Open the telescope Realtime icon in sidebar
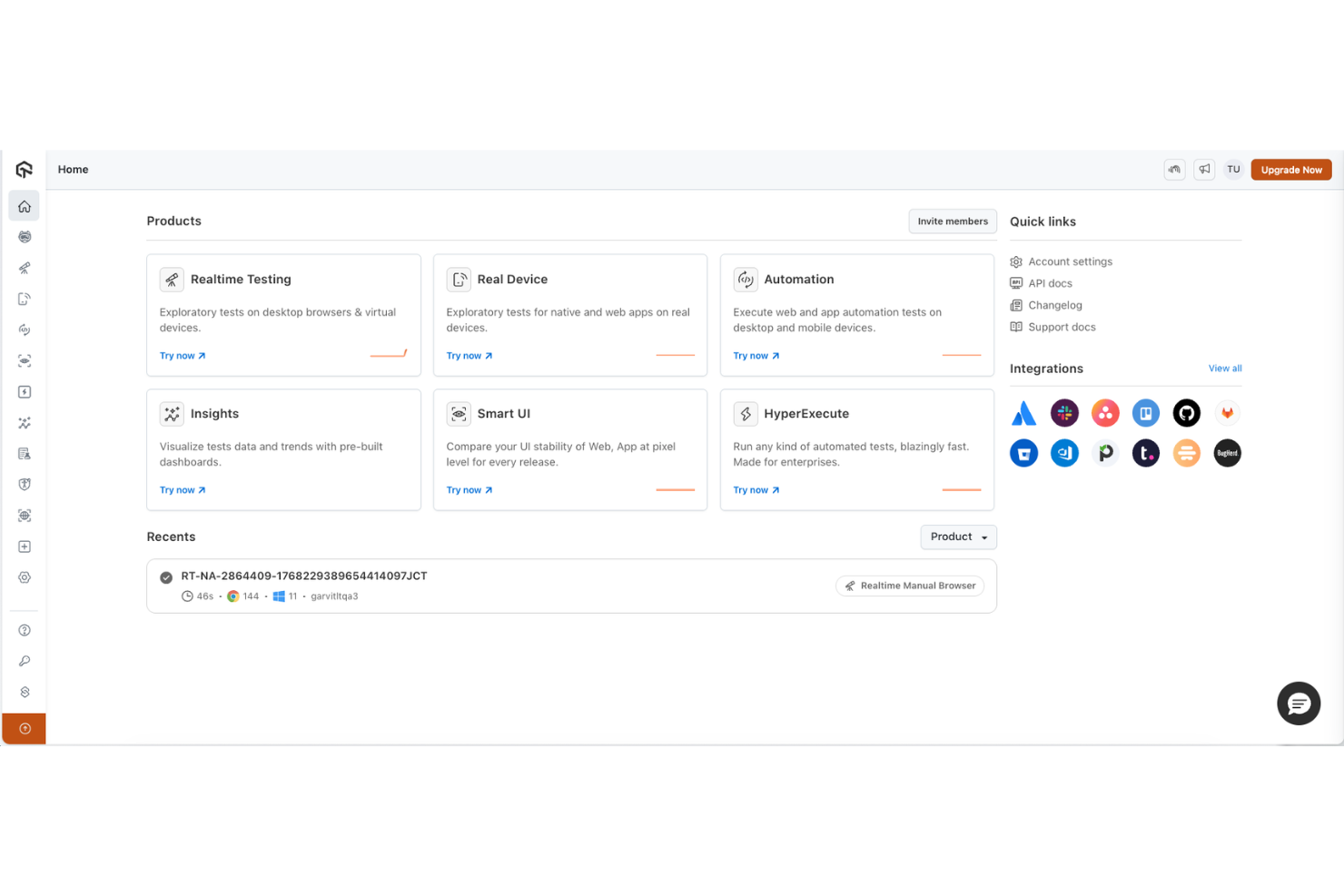The height and width of the screenshot is (896, 1344). pyautogui.click(x=25, y=268)
